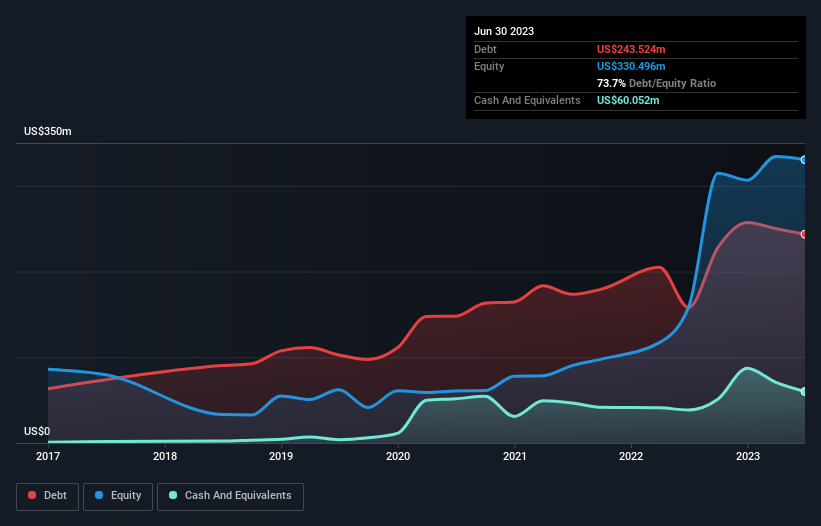This screenshot has width=821, height=526.
Task: Select the Cash endpoint marker on the teal line
Action: coord(804,391)
